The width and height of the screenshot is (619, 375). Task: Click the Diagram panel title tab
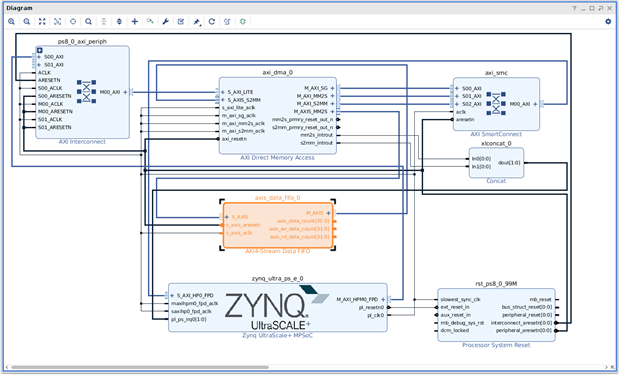pyautogui.click(x=19, y=8)
